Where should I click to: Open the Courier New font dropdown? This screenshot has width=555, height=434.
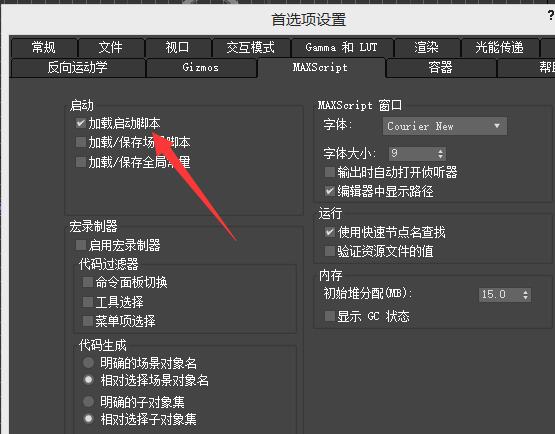tap(445, 126)
